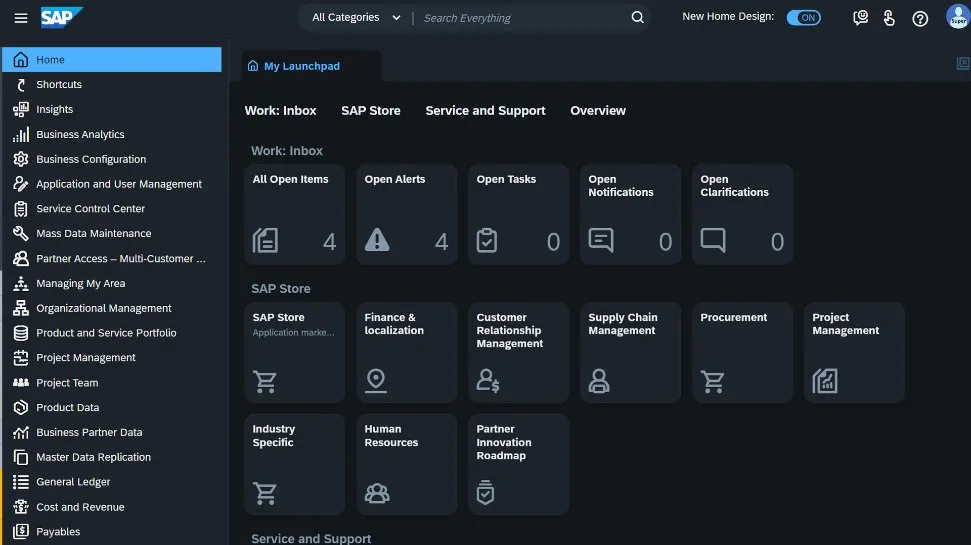This screenshot has width=971, height=545.
Task: Click the Search Everything input field
Action: pos(520,18)
